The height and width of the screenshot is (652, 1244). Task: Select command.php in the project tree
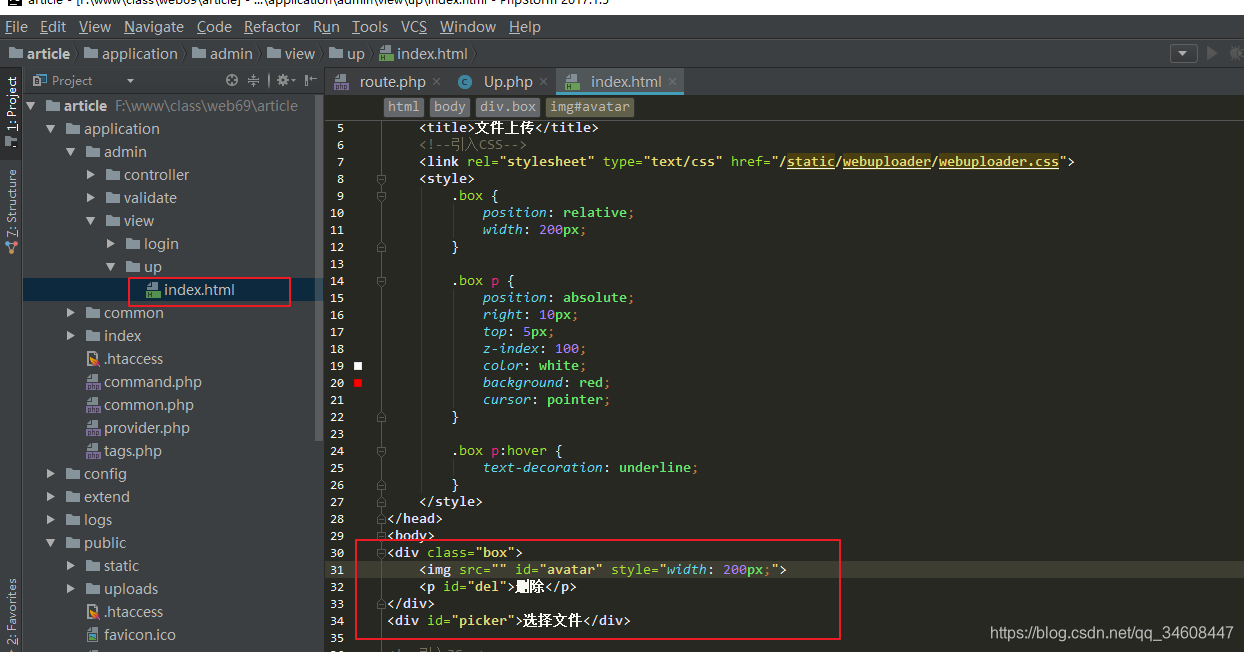[153, 382]
